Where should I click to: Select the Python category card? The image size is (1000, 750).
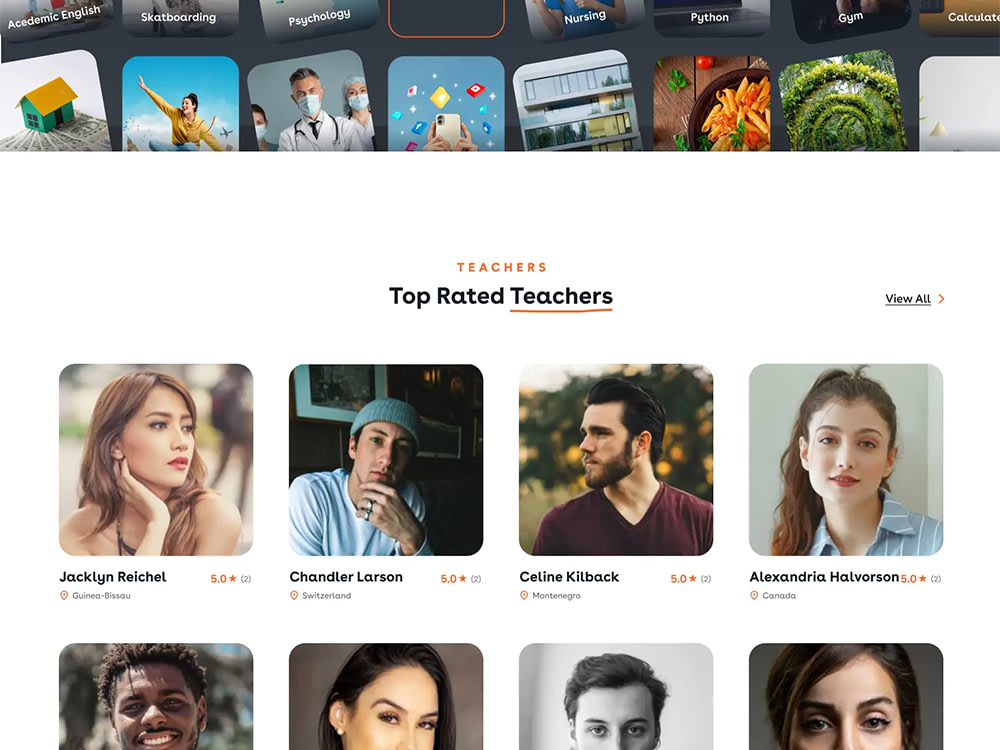(x=712, y=17)
